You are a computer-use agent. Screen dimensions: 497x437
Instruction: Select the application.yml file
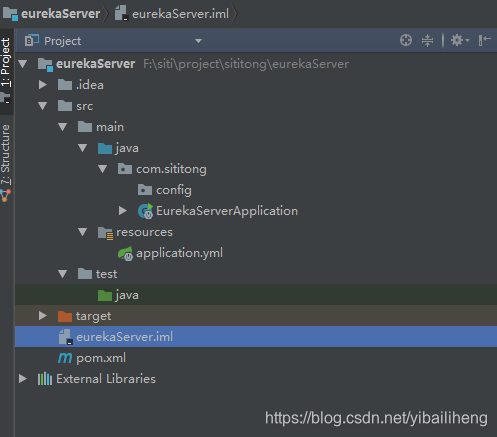pos(179,253)
